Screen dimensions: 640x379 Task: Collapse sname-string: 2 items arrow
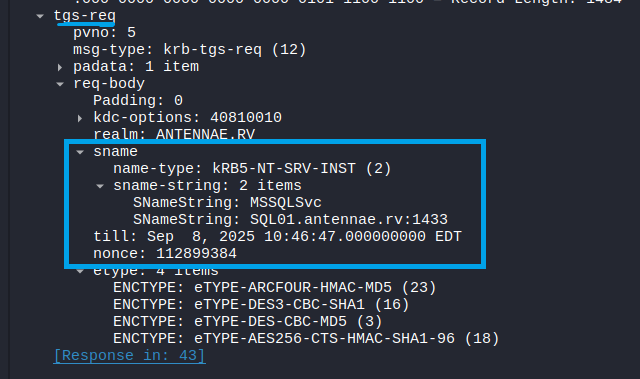tap(100, 186)
